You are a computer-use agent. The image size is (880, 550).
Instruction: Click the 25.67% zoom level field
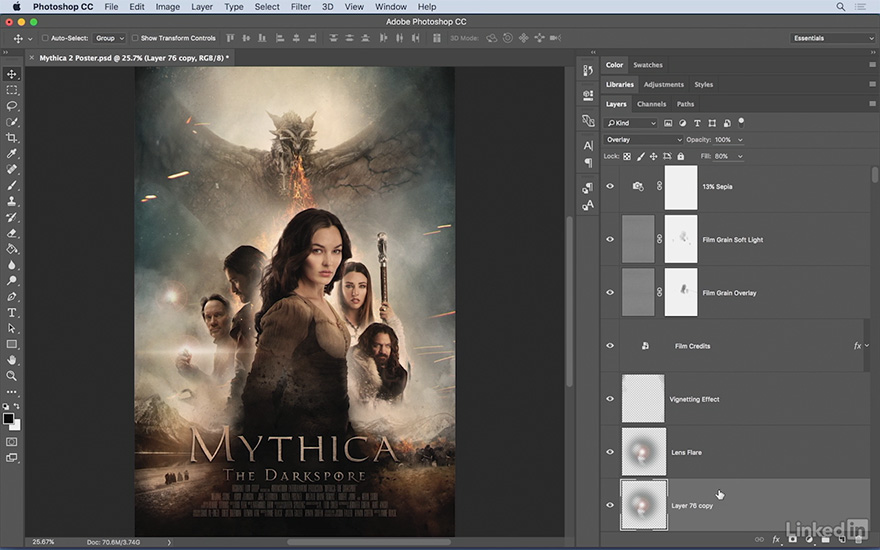[x=44, y=542]
